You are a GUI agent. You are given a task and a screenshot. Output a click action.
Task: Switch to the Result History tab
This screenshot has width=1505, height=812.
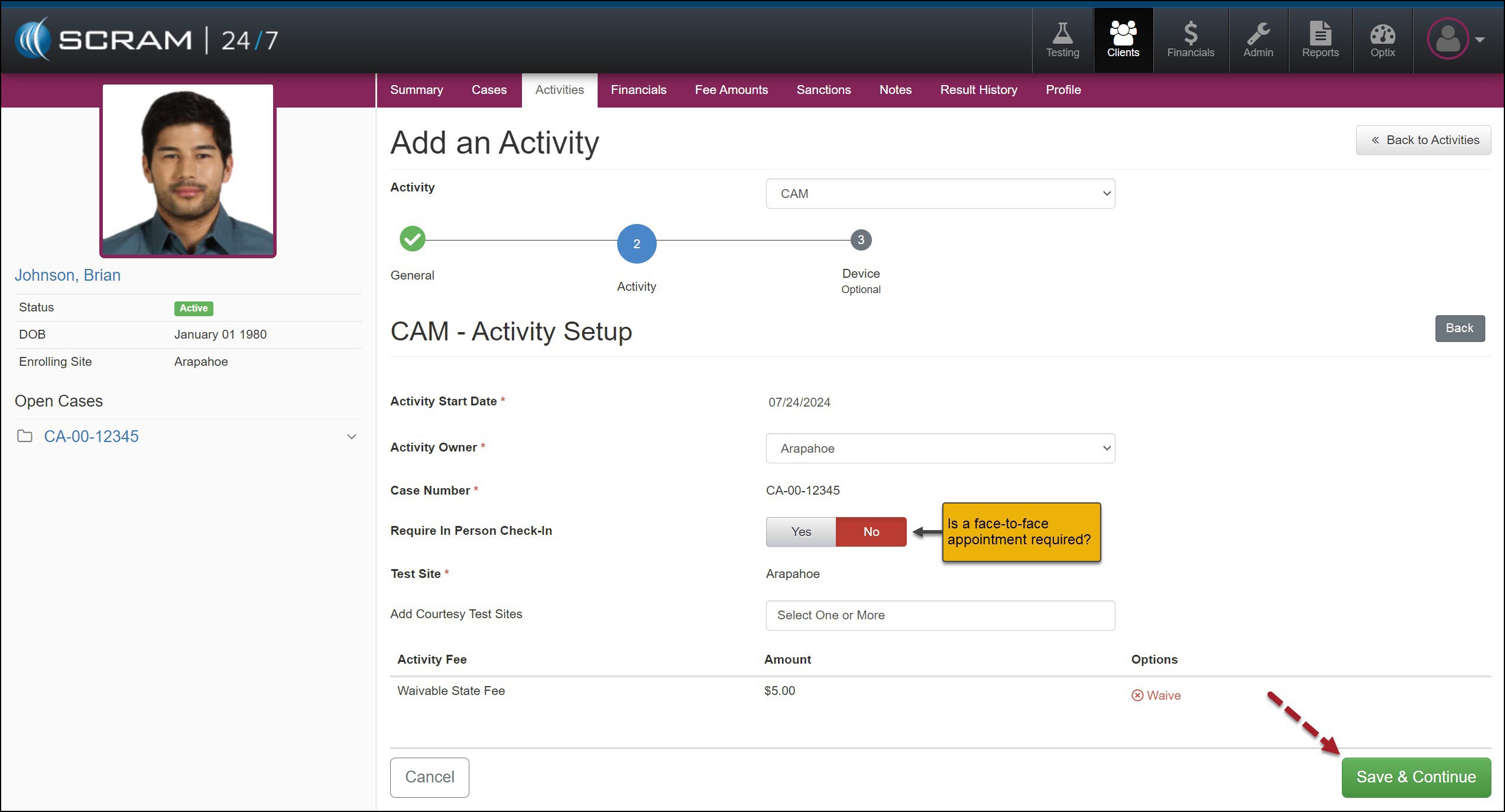pos(978,90)
